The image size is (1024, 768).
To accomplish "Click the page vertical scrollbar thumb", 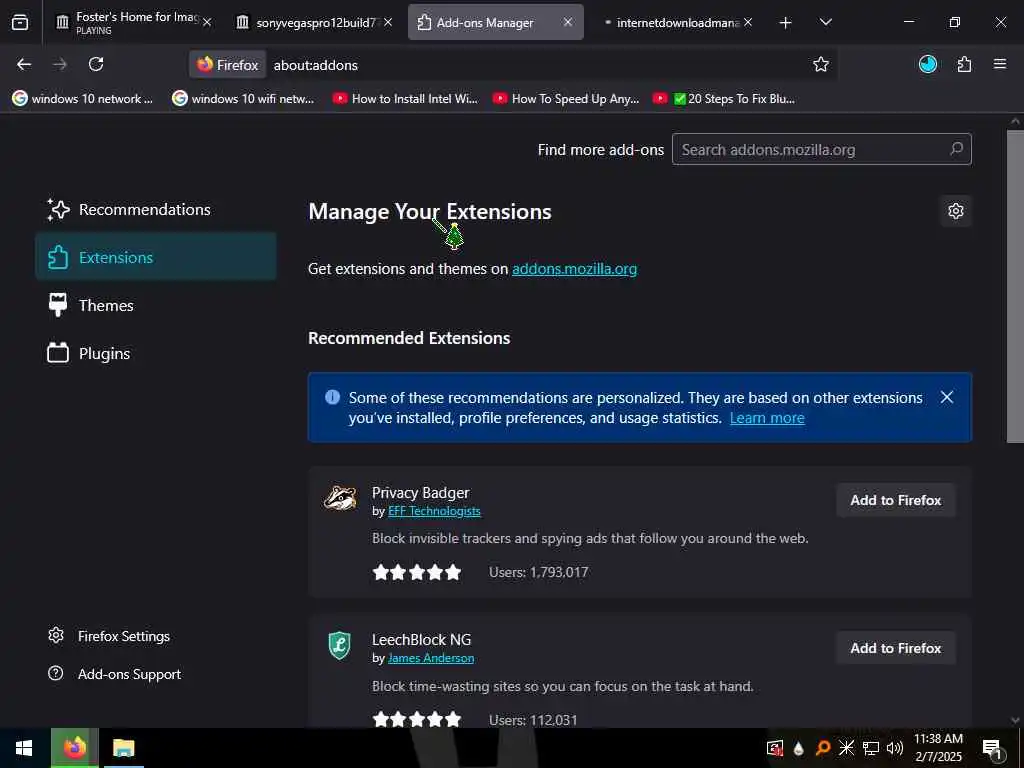I will tap(1015, 286).
